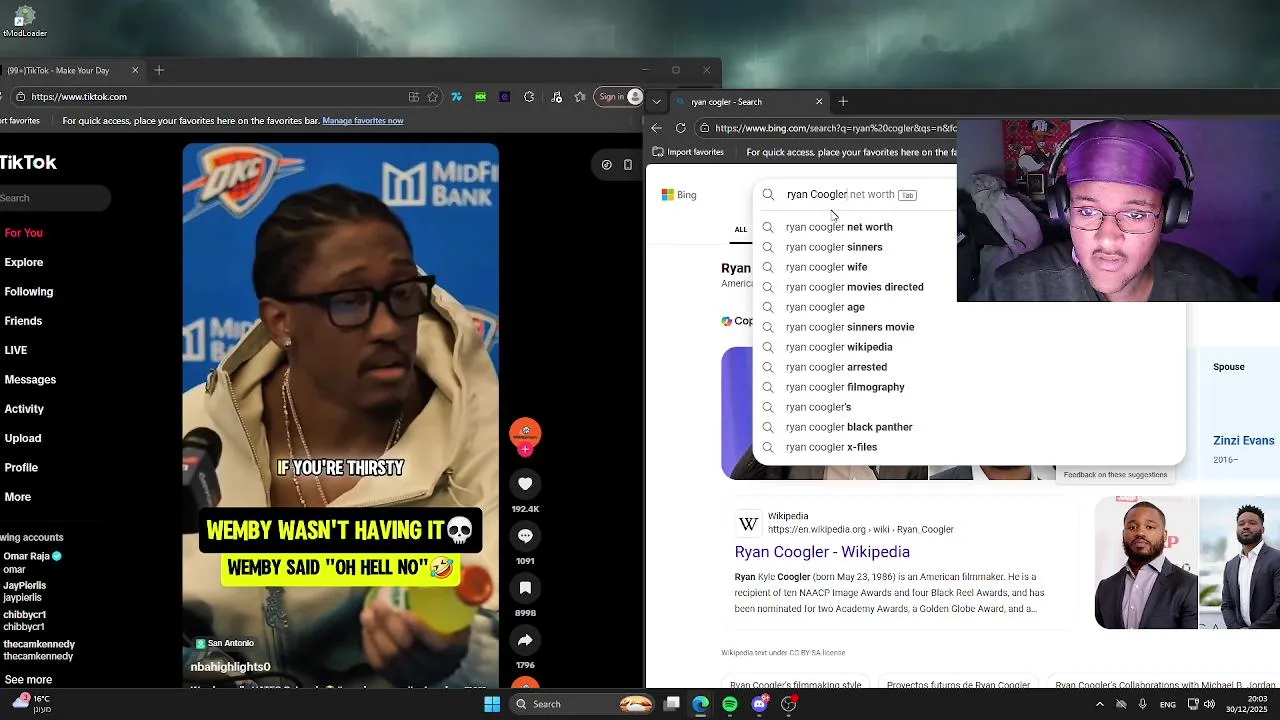This screenshot has height=720, width=1280.
Task: Switch to the TikTok - Make Your Day tab
Action: pos(70,70)
